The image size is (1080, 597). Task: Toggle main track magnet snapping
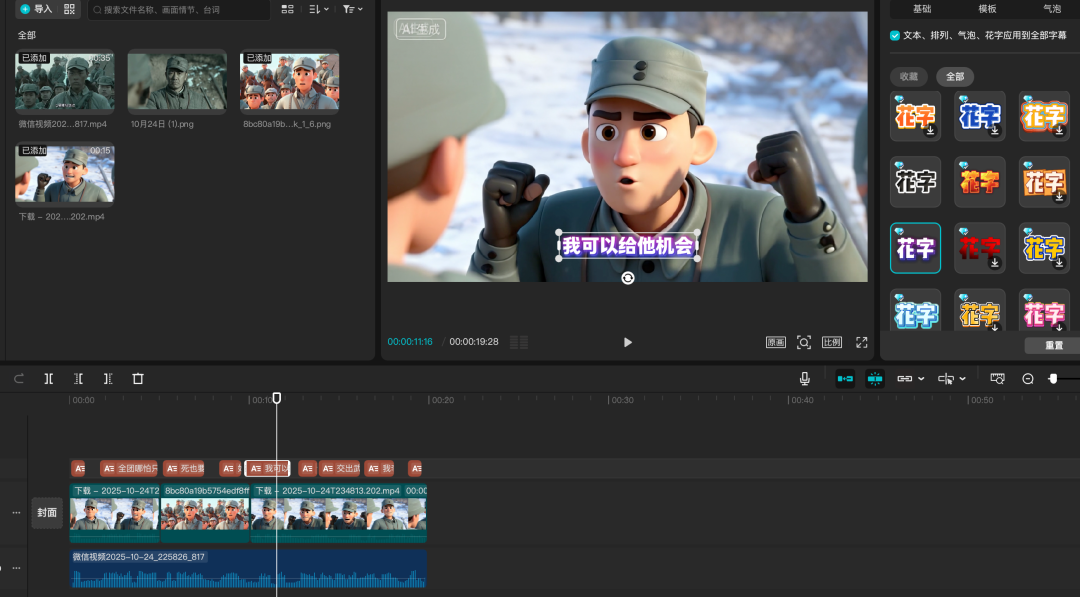pyautogui.click(x=845, y=379)
